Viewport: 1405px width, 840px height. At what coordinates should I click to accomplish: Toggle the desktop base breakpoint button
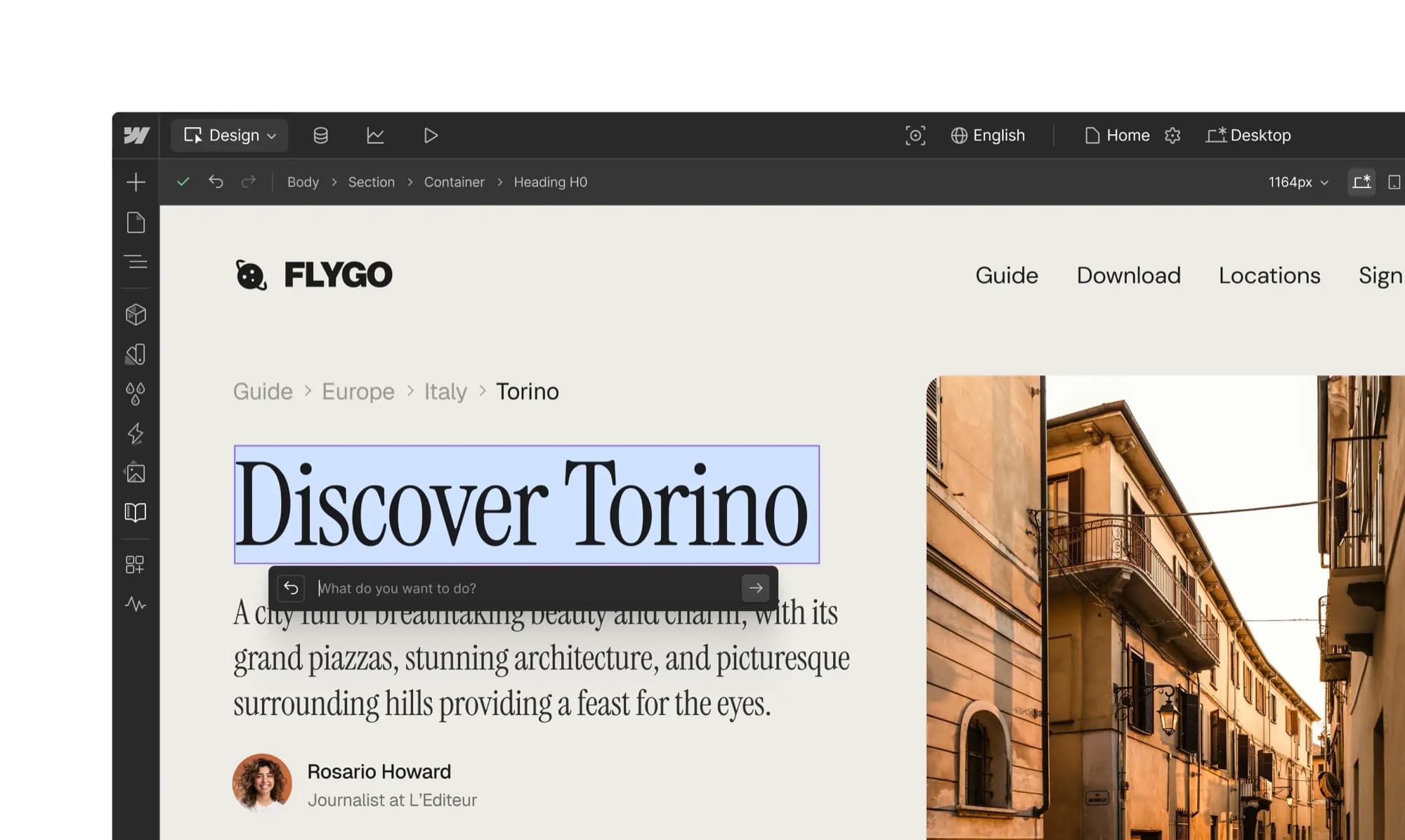1361,182
